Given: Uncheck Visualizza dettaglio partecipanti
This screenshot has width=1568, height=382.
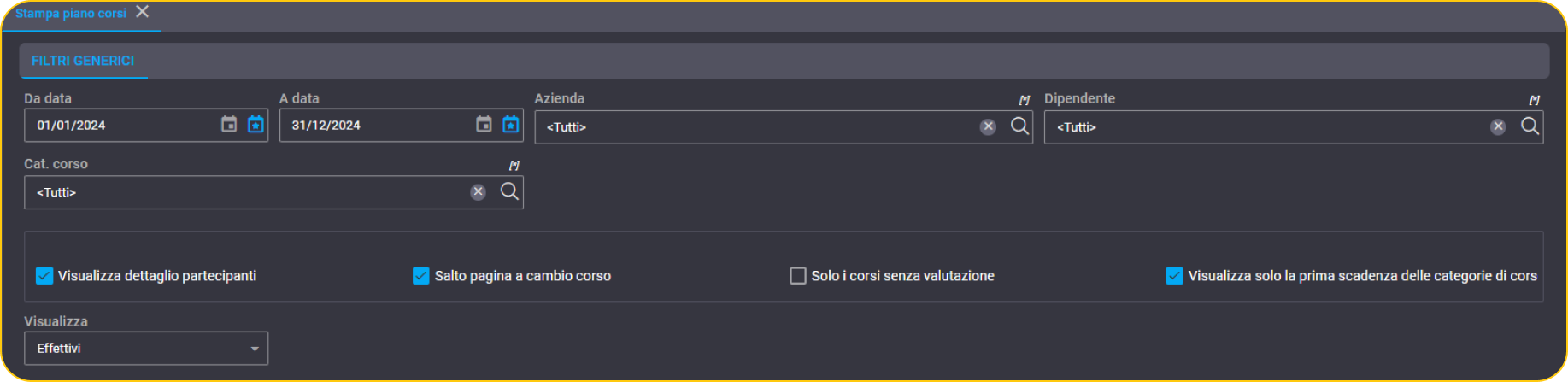Looking at the screenshot, I should pyautogui.click(x=44, y=275).
